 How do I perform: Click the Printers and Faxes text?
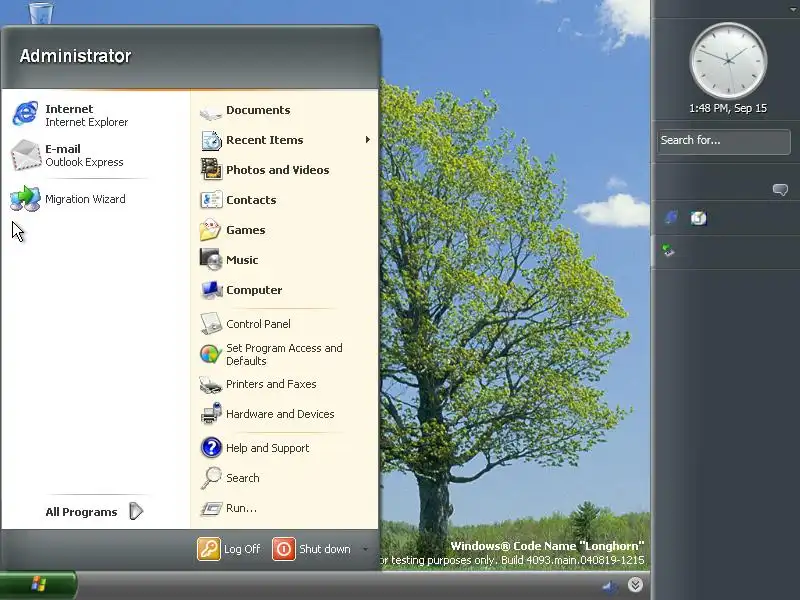click(x=271, y=384)
